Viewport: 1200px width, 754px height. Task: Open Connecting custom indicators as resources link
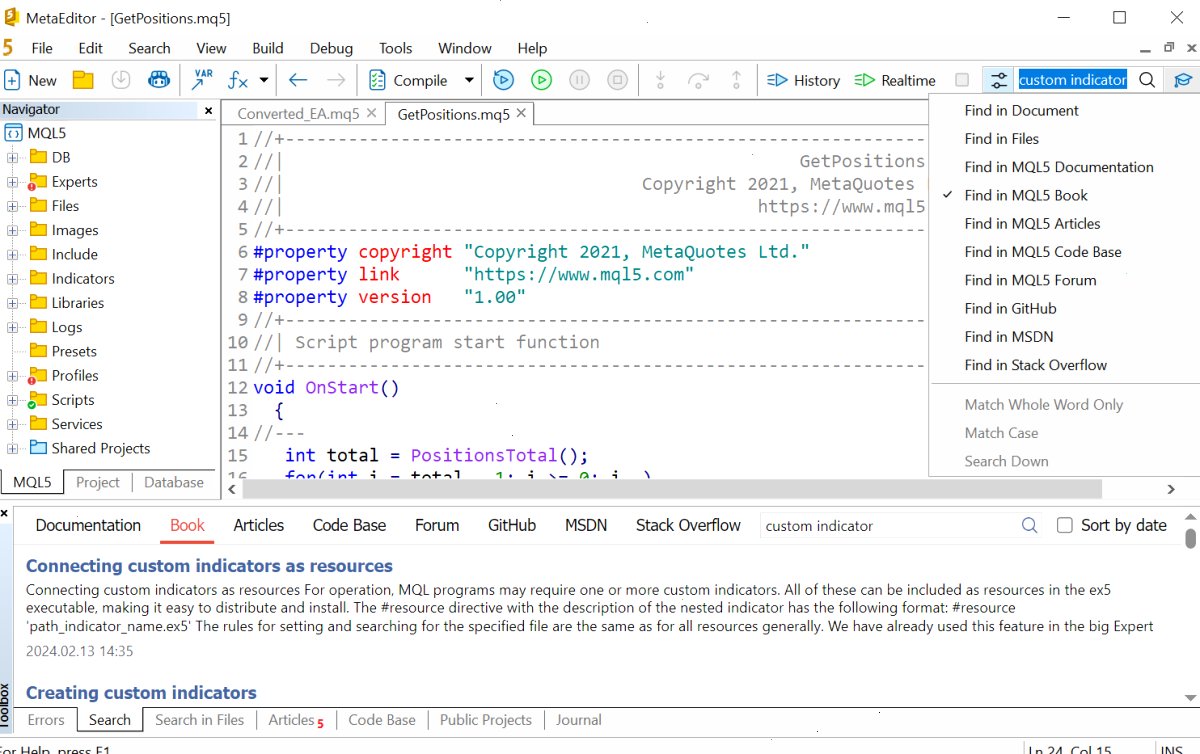tap(209, 566)
